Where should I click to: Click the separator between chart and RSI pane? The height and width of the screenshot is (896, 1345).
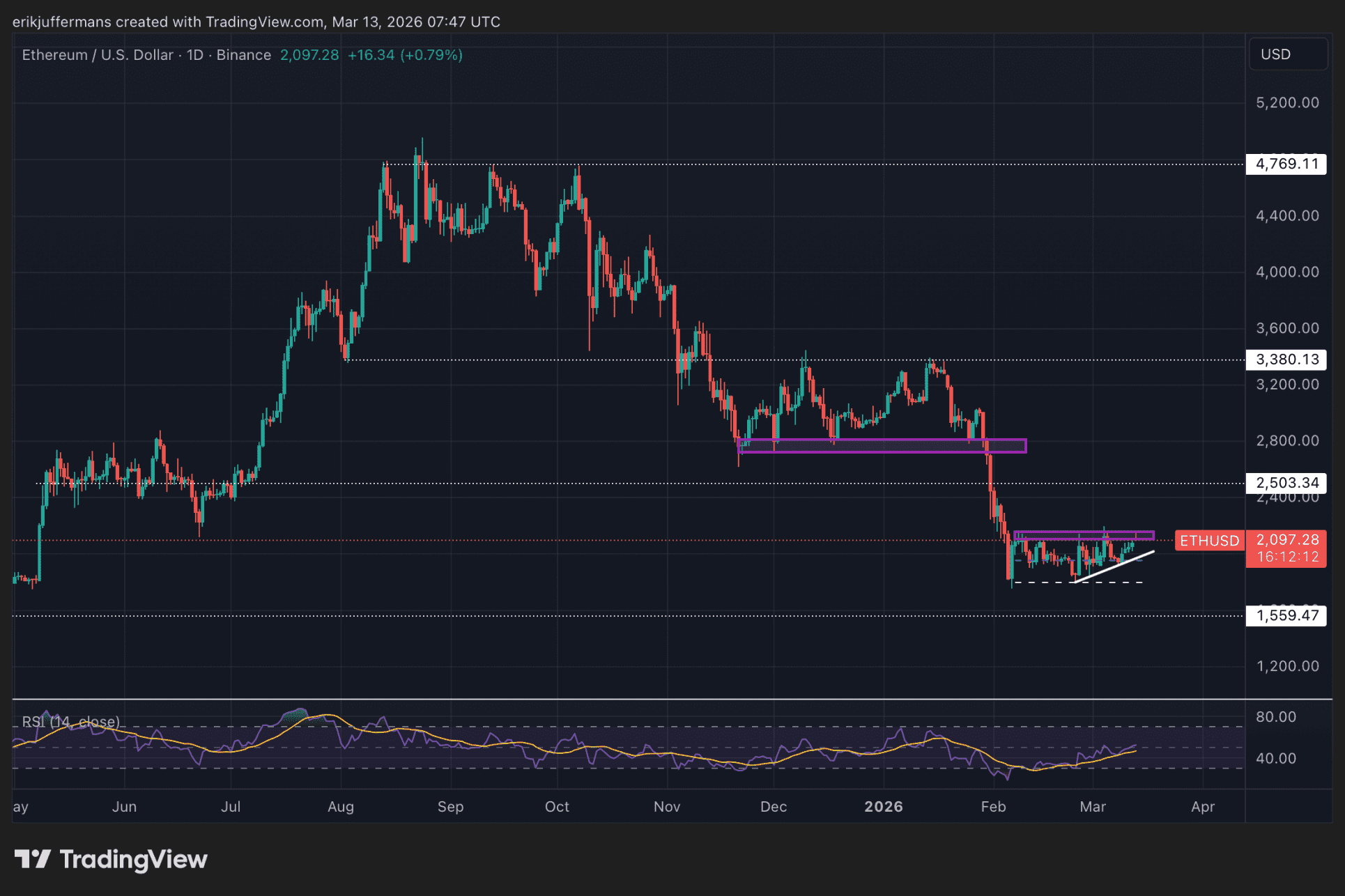[627, 699]
